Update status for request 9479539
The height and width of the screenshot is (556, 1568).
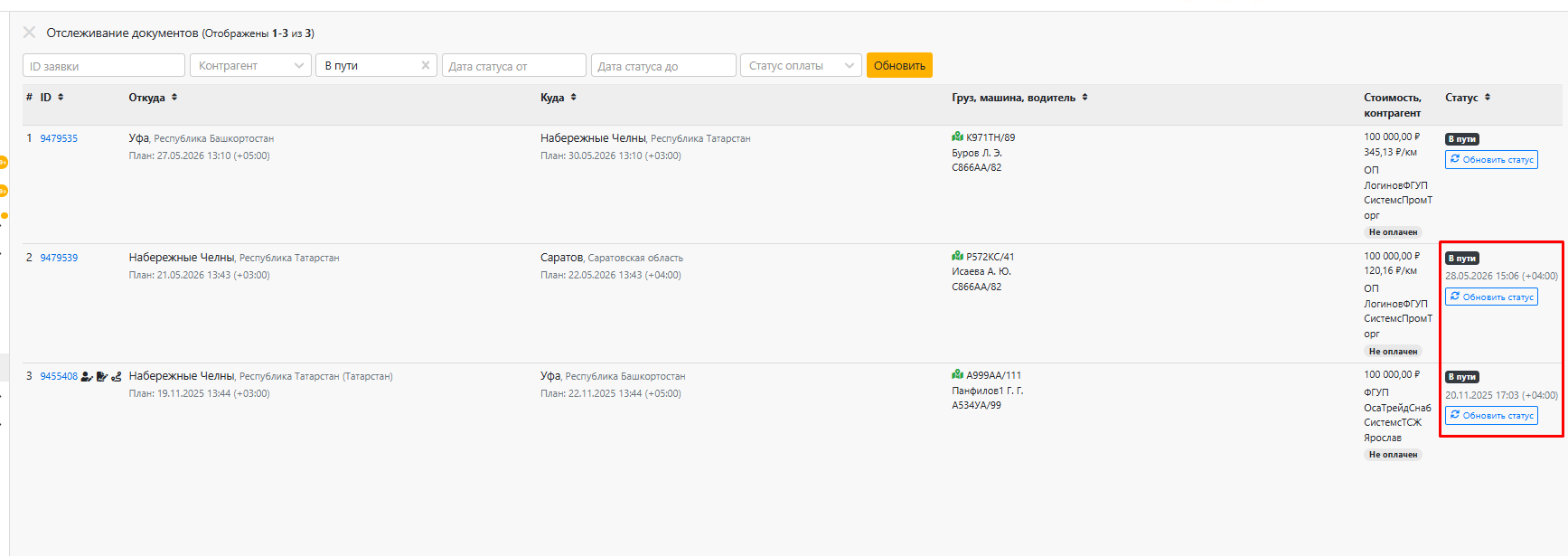click(x=1491, y=297)
